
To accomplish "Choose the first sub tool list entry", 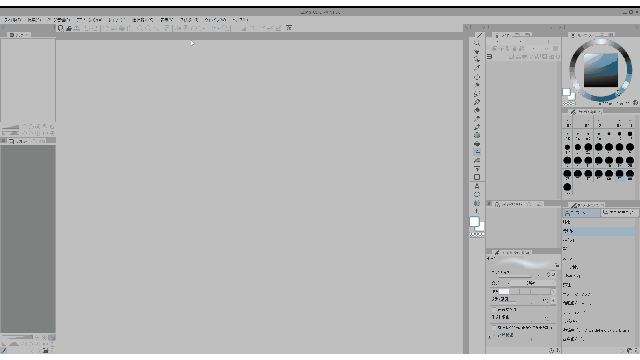I will [599, 222].
